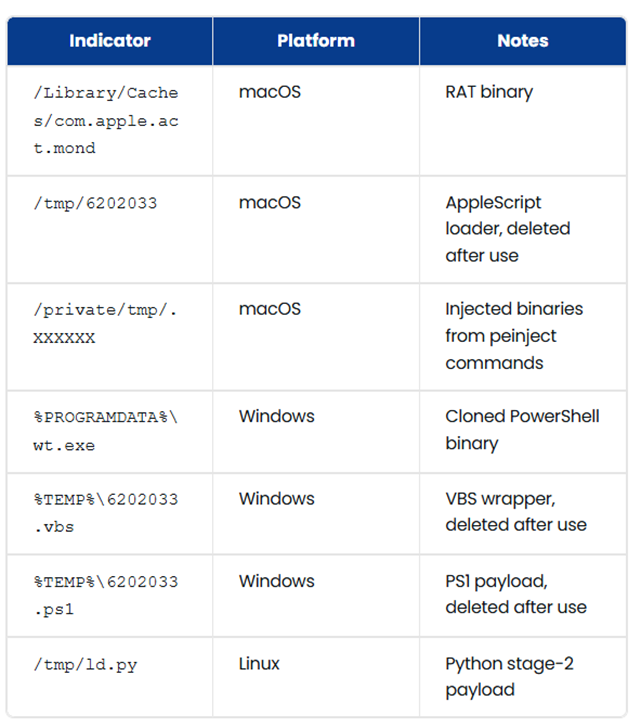Click the "PS1 payload, deleted after use" note
This screenshot has width=641, height=727.
515,594
